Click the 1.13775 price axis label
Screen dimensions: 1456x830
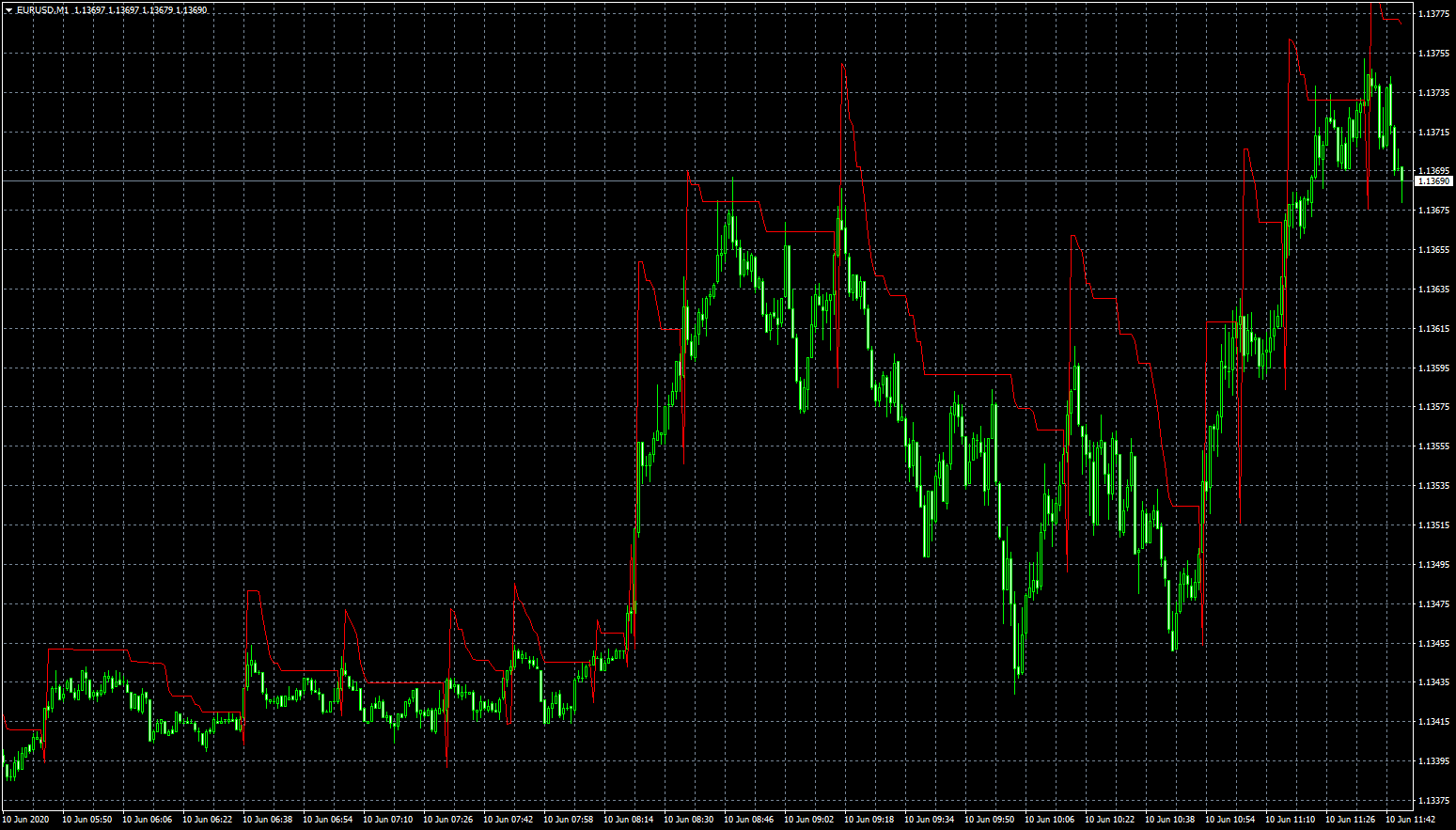[x=1433, y=14]
